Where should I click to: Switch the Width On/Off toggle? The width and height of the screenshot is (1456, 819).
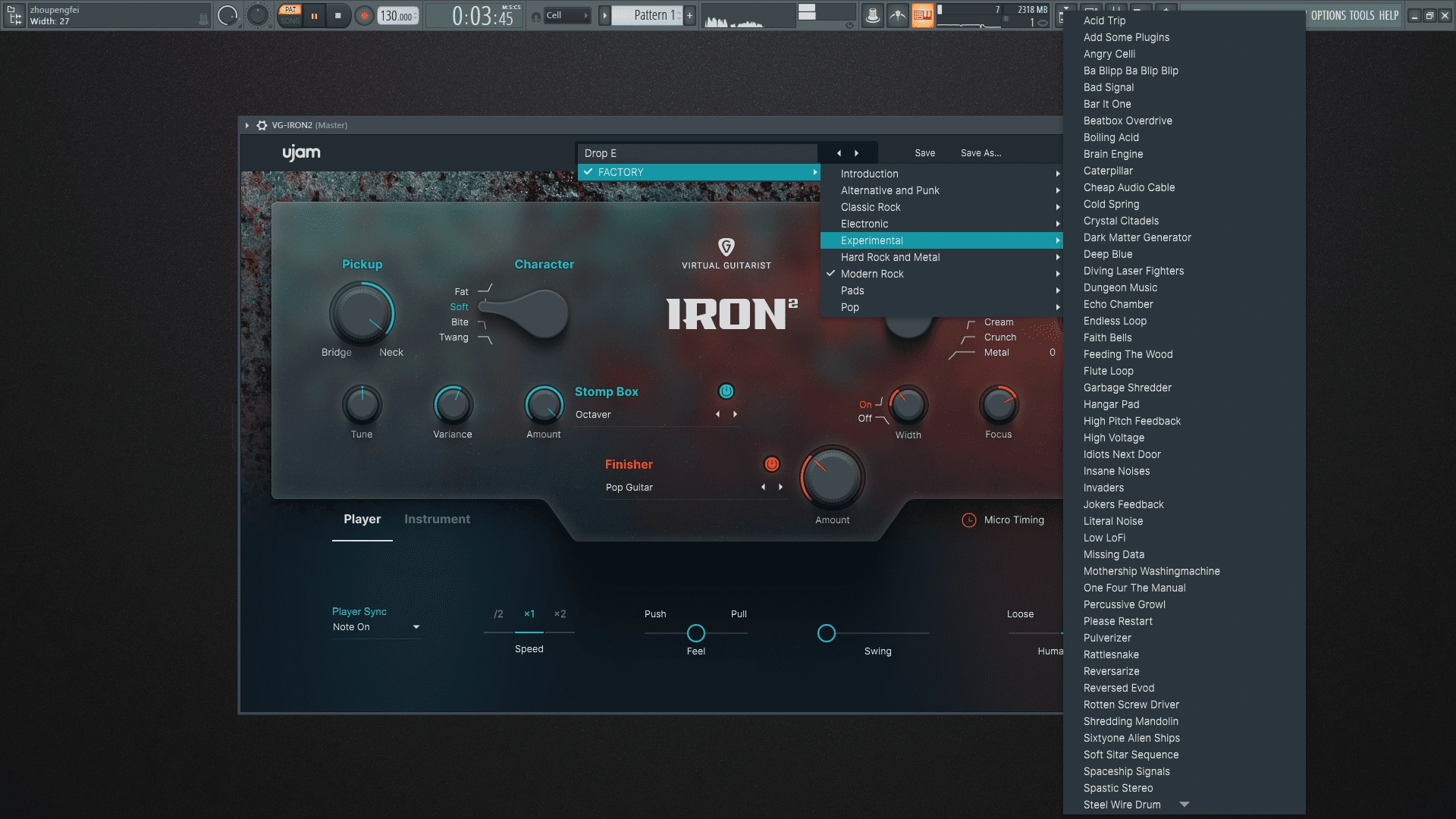(872, 411)
